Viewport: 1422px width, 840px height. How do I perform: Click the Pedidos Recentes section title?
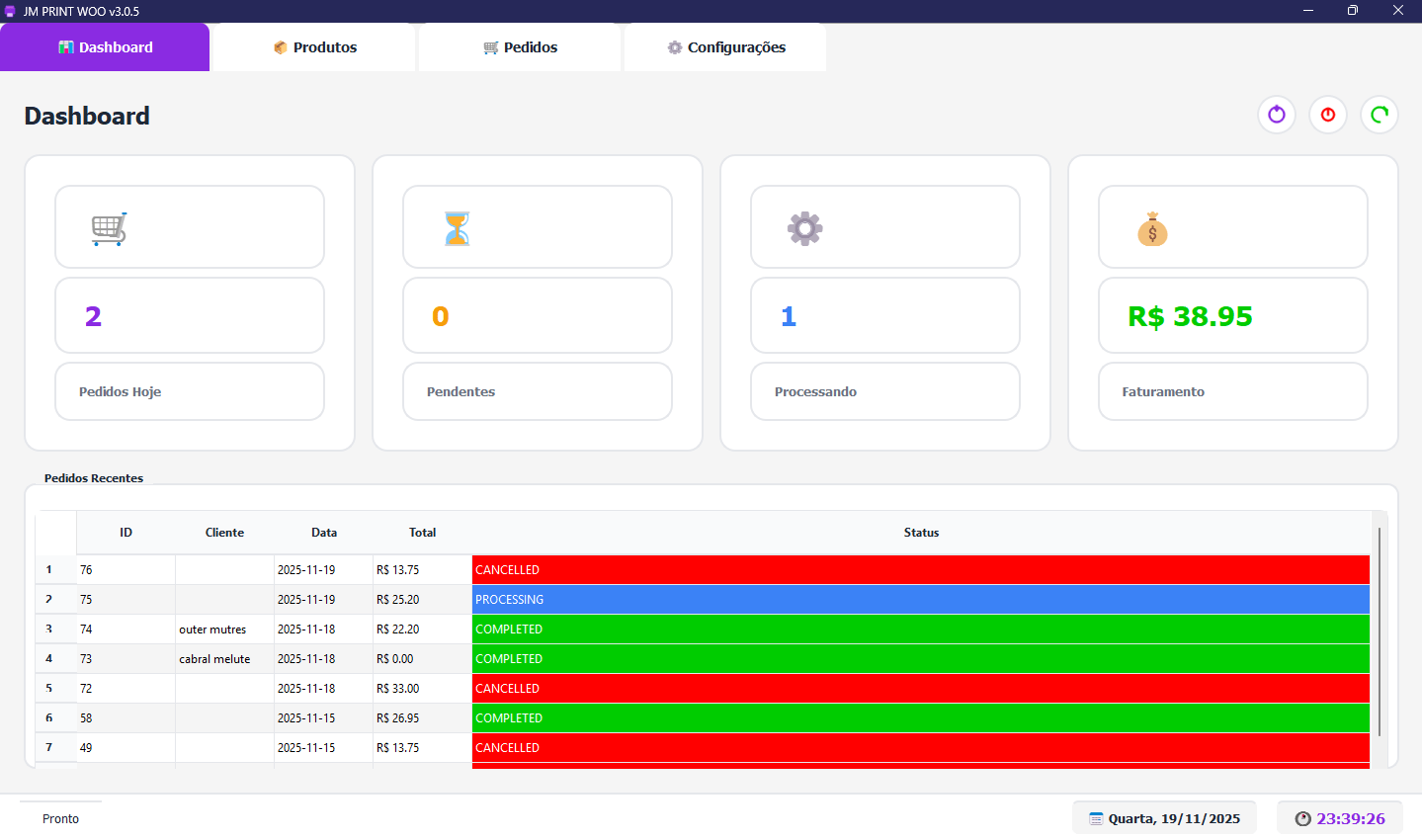[x=94, y=478]
